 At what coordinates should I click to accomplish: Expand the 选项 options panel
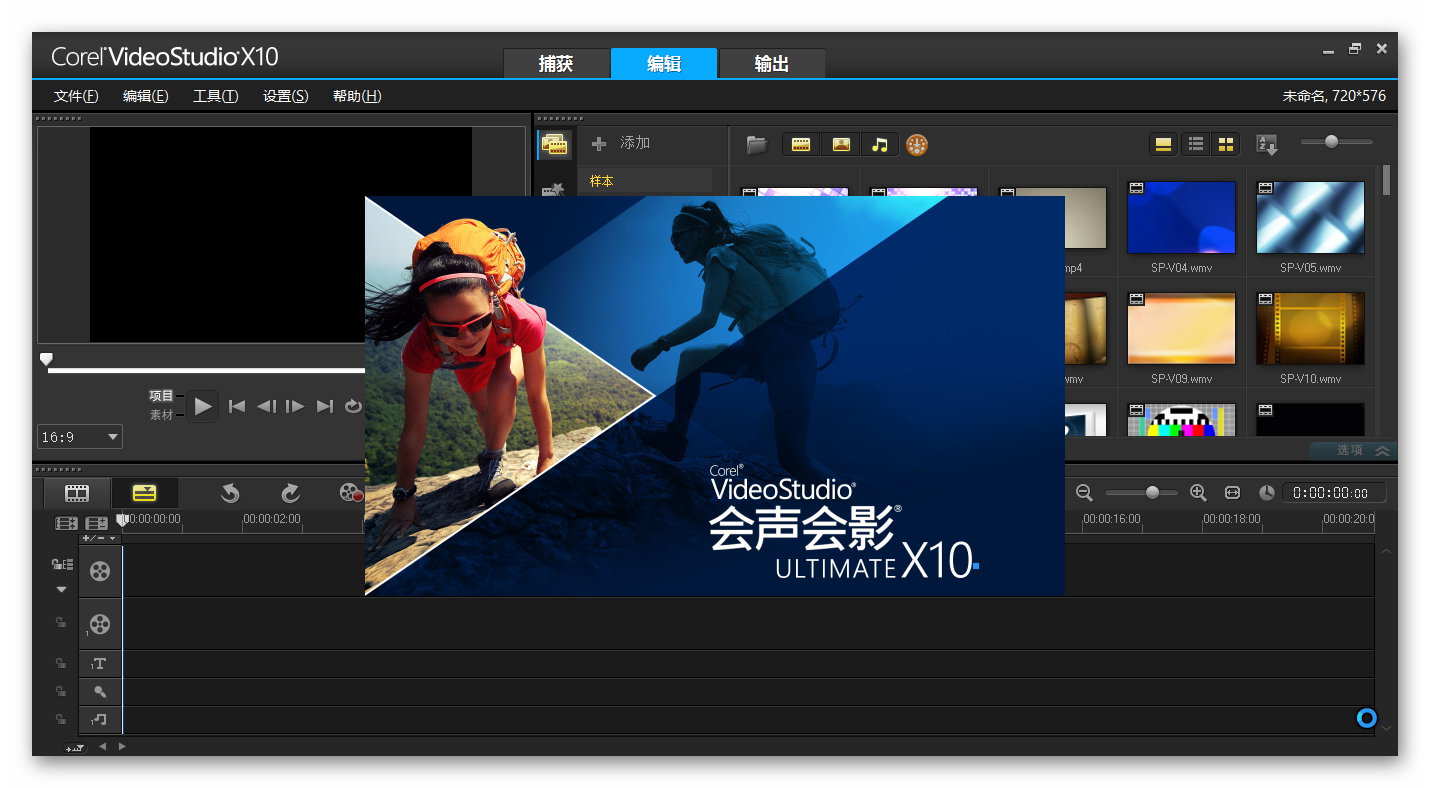[1362, 451]
